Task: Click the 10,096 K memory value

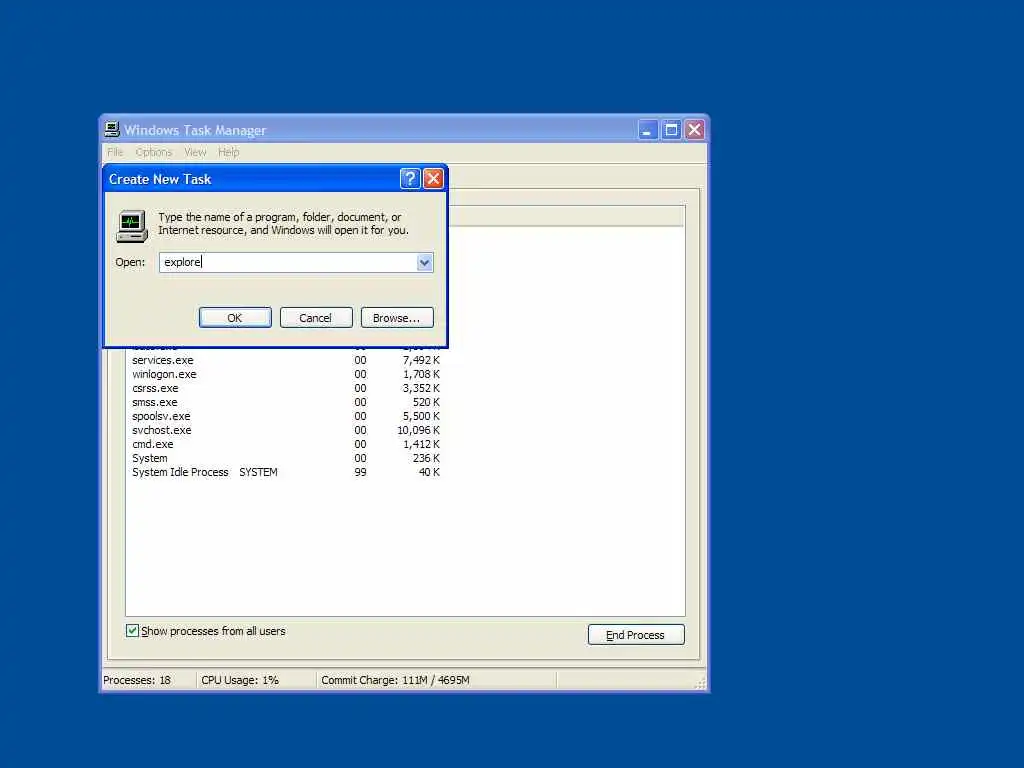Action: click(x=419, y=430)
